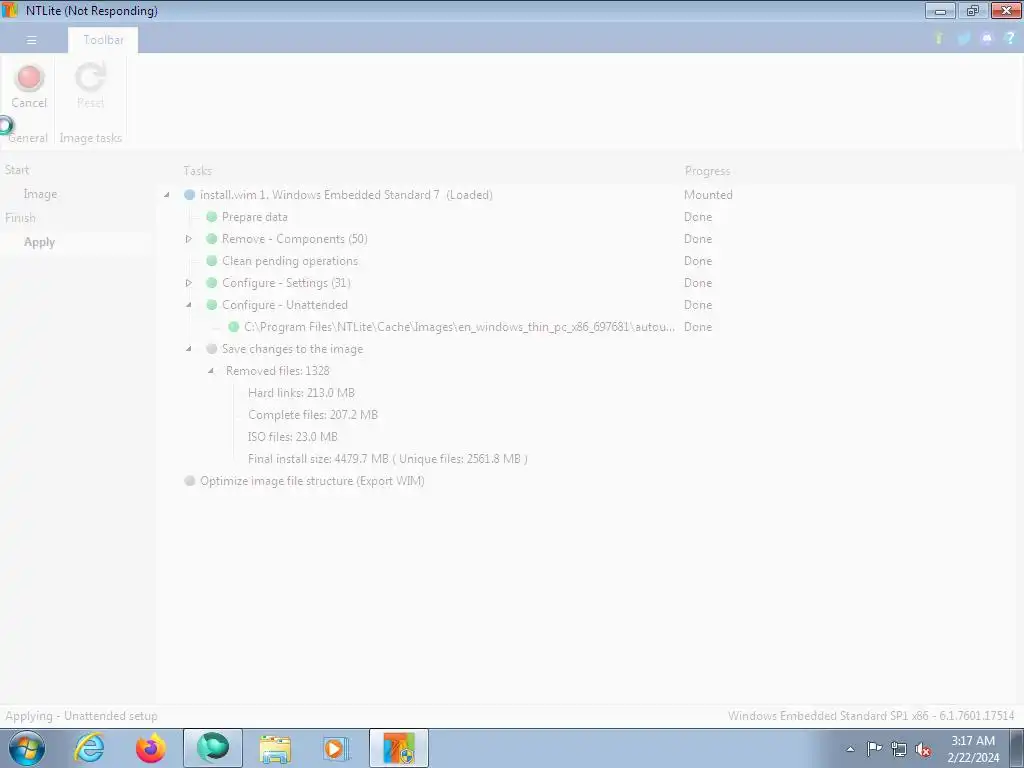
Task: Click the Progress column header
Action: [707, 170]
